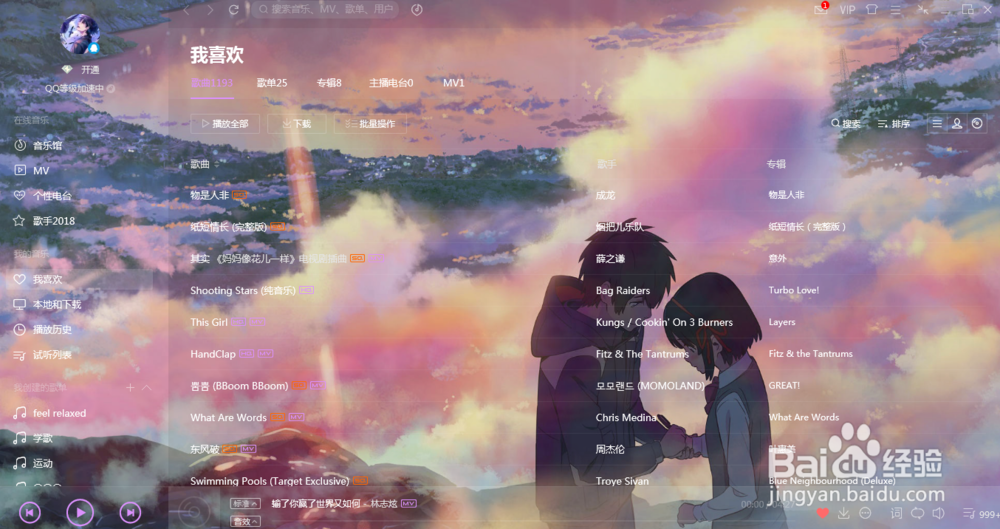Screen dimensions: 1000x529
Task: Switch to the 歌单25 tab
Action: click(x=272, y=83)
